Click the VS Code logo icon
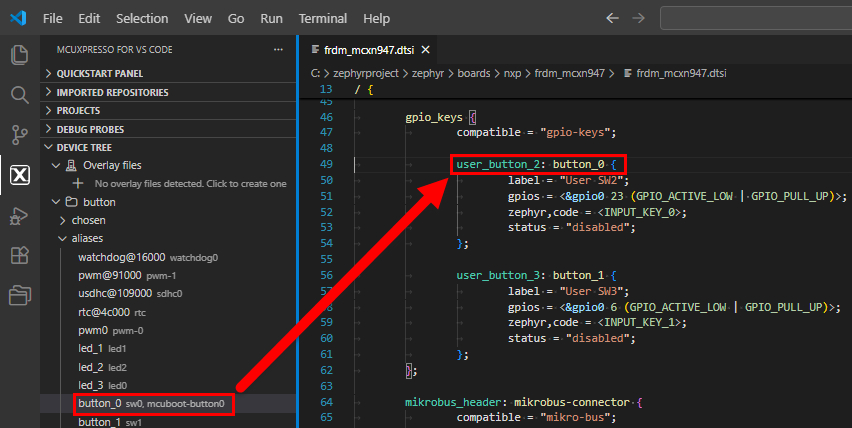Screen dimensions: 852x428 [x=18, y=18]
